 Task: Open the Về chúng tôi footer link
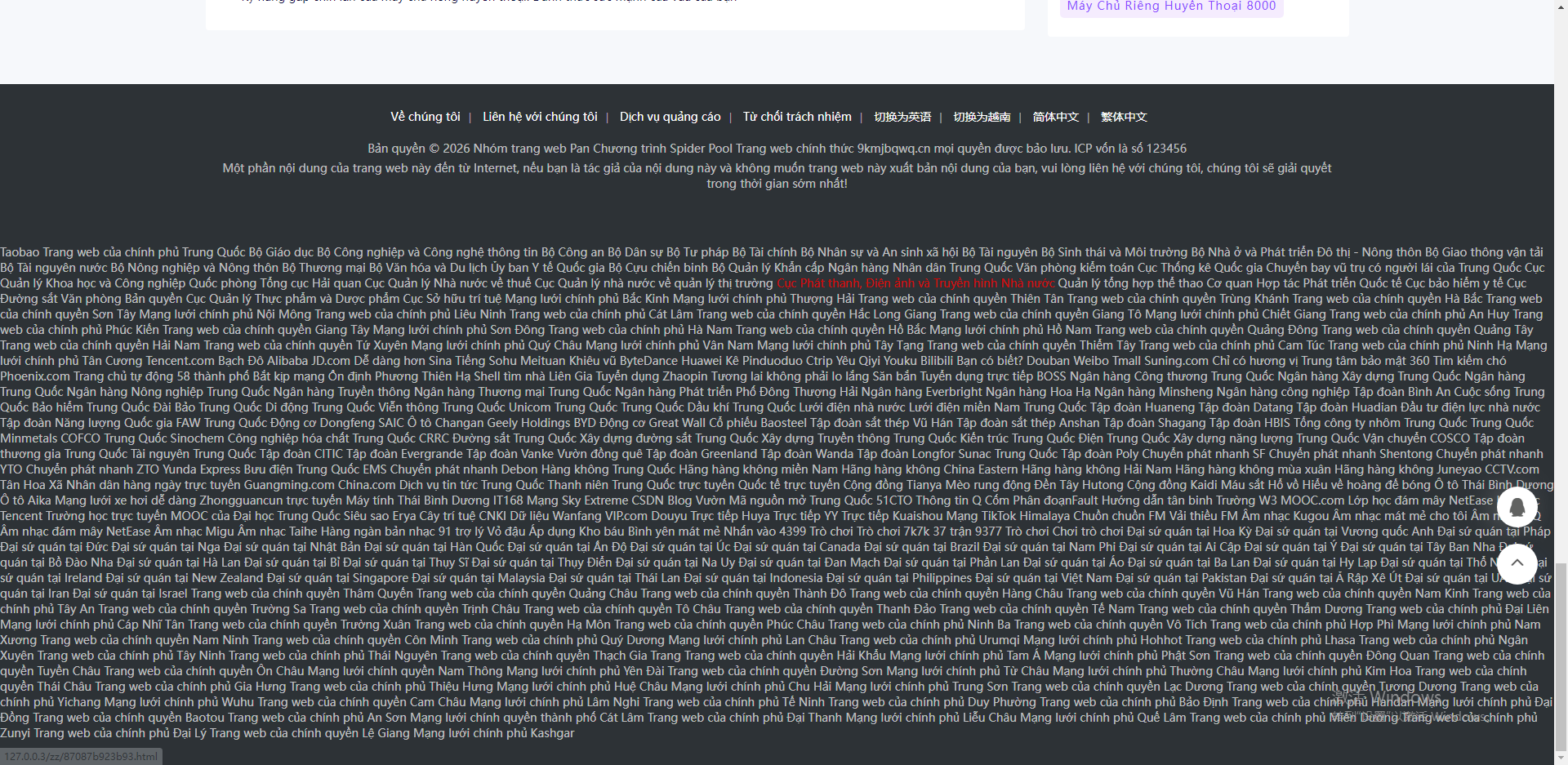click(425, 117)
